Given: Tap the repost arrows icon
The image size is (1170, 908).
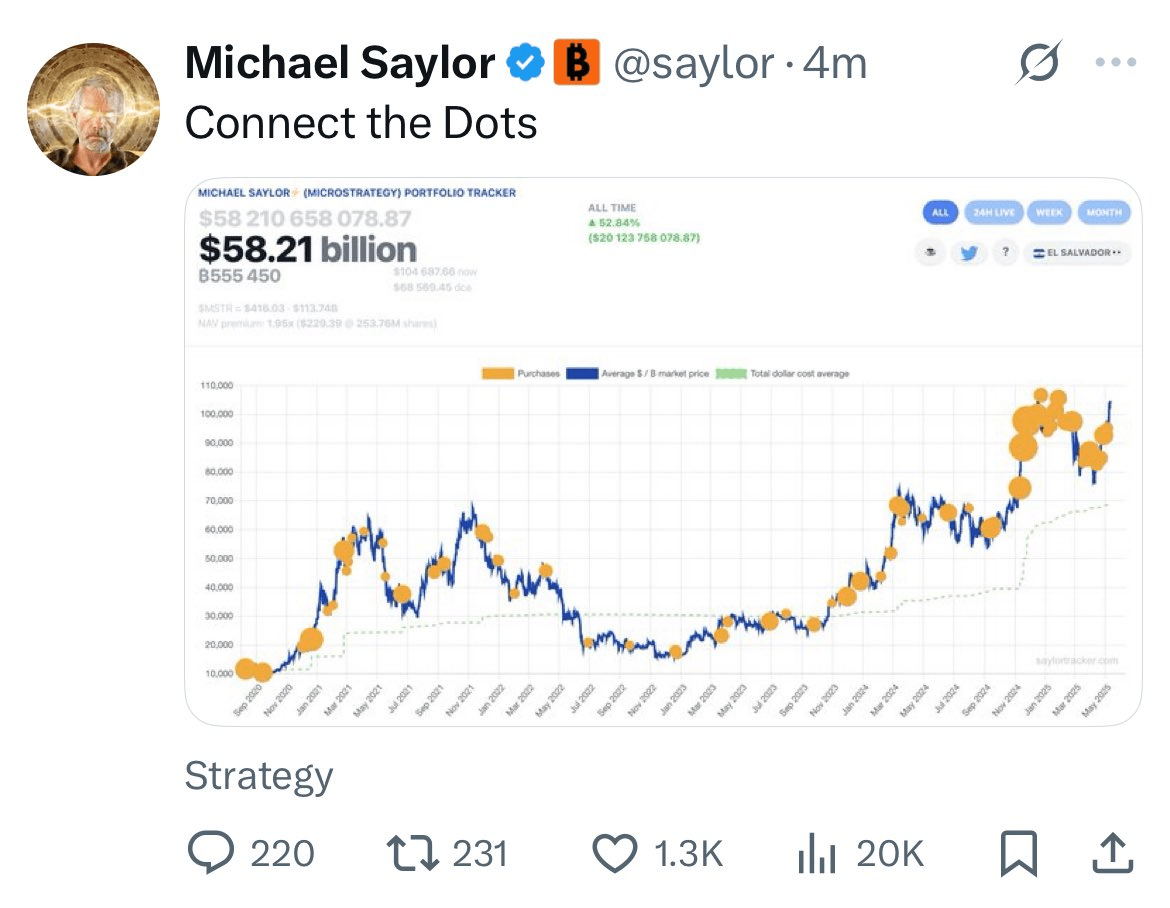Looking at the screenshot, I should pyautogui.click(x=412, y=853).
